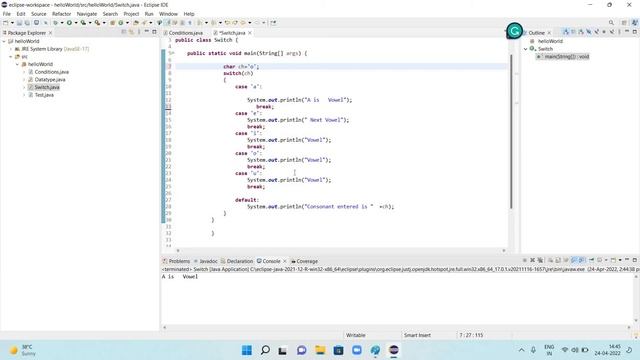640x360 pixels.
Task: Expand the Conditions.java tree node
Action: 24,72
